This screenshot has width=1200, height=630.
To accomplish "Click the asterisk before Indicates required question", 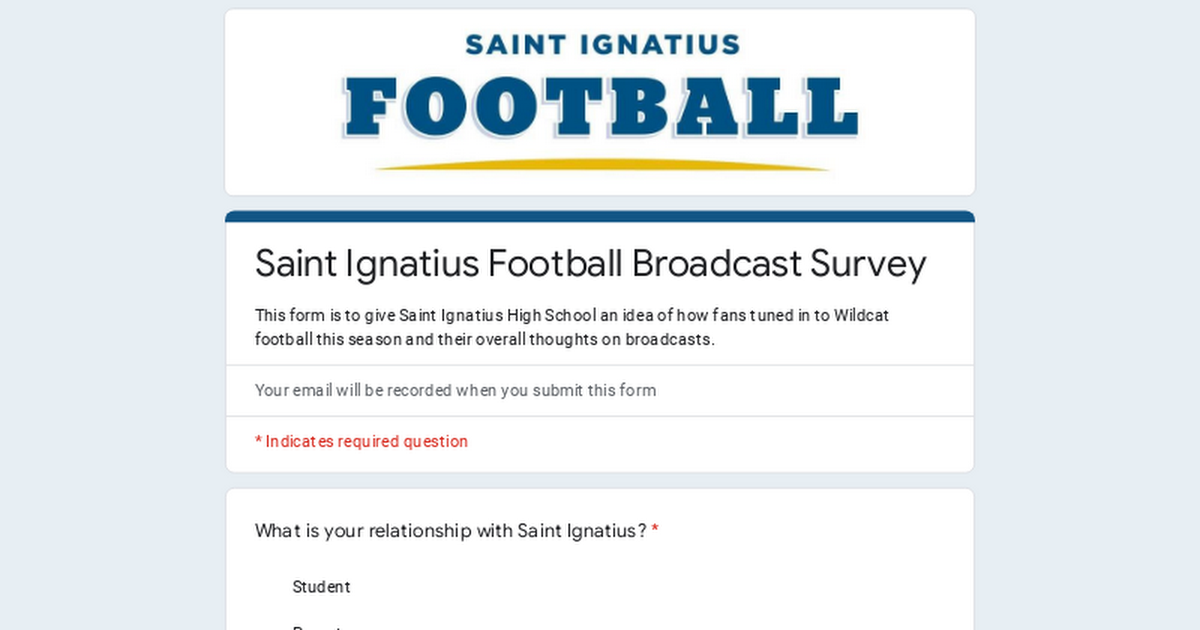I will (x=258, y=441).
